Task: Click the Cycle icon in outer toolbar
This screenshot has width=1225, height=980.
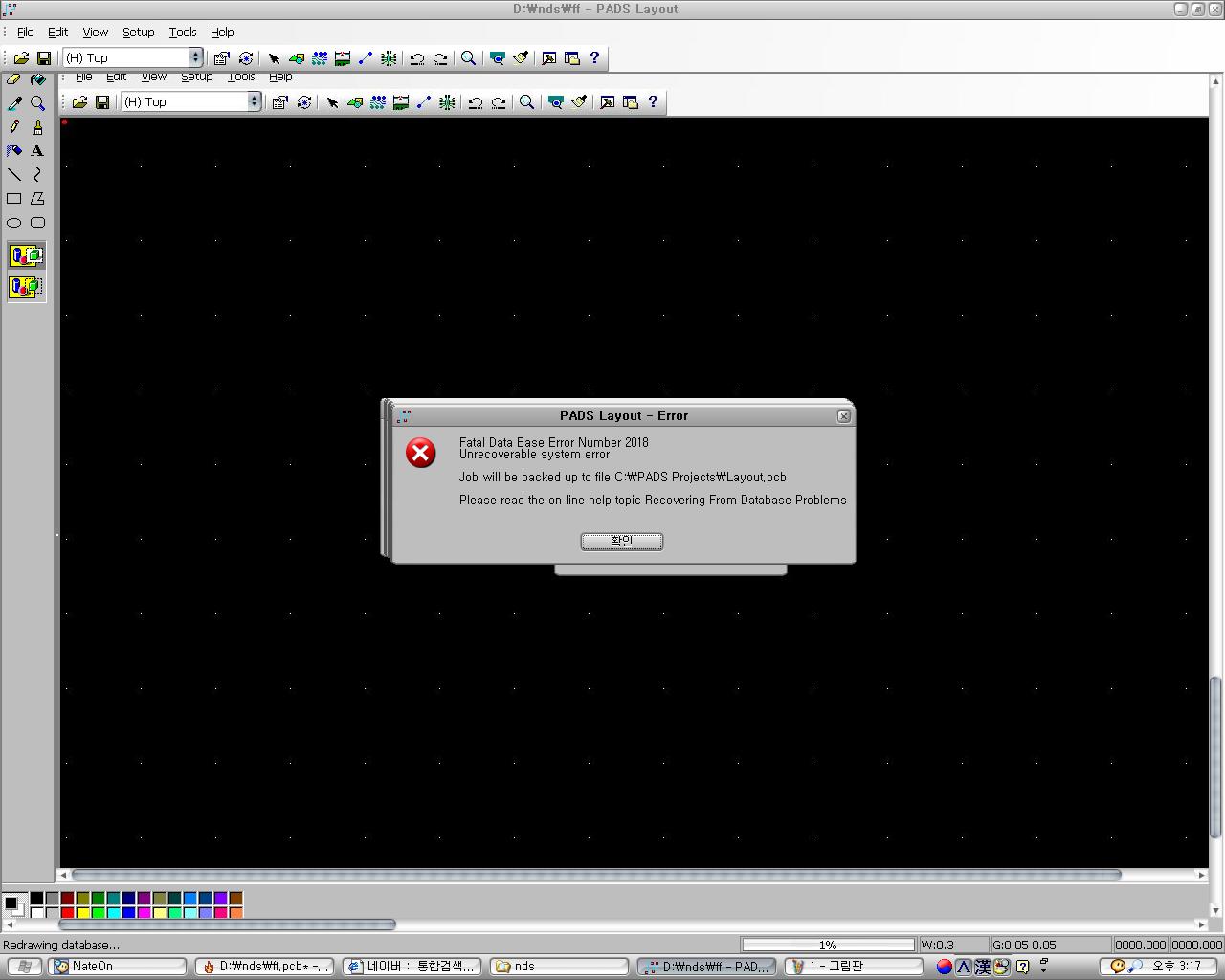Action: [246, 57]
